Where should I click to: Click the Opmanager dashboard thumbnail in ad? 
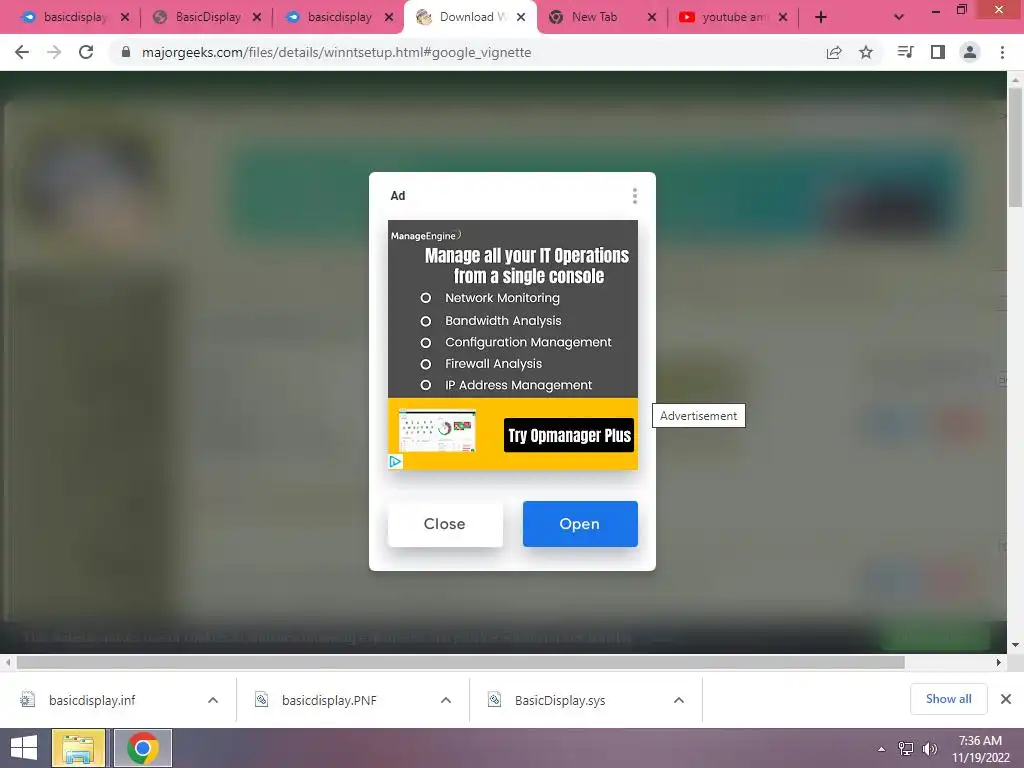pos(437,430)
